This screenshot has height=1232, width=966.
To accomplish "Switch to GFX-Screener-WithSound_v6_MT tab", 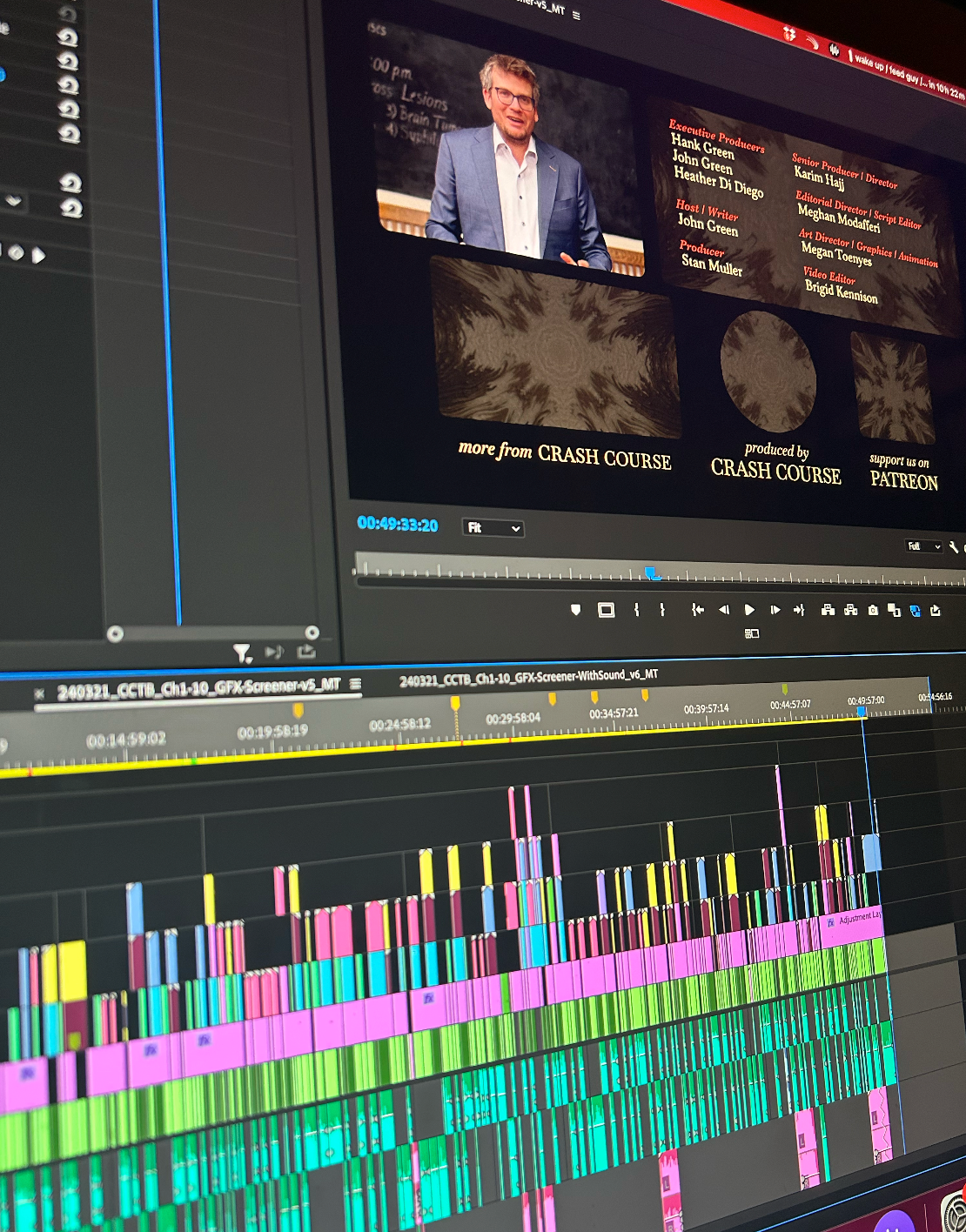I will pyautogui.click(x=528, y=678).
